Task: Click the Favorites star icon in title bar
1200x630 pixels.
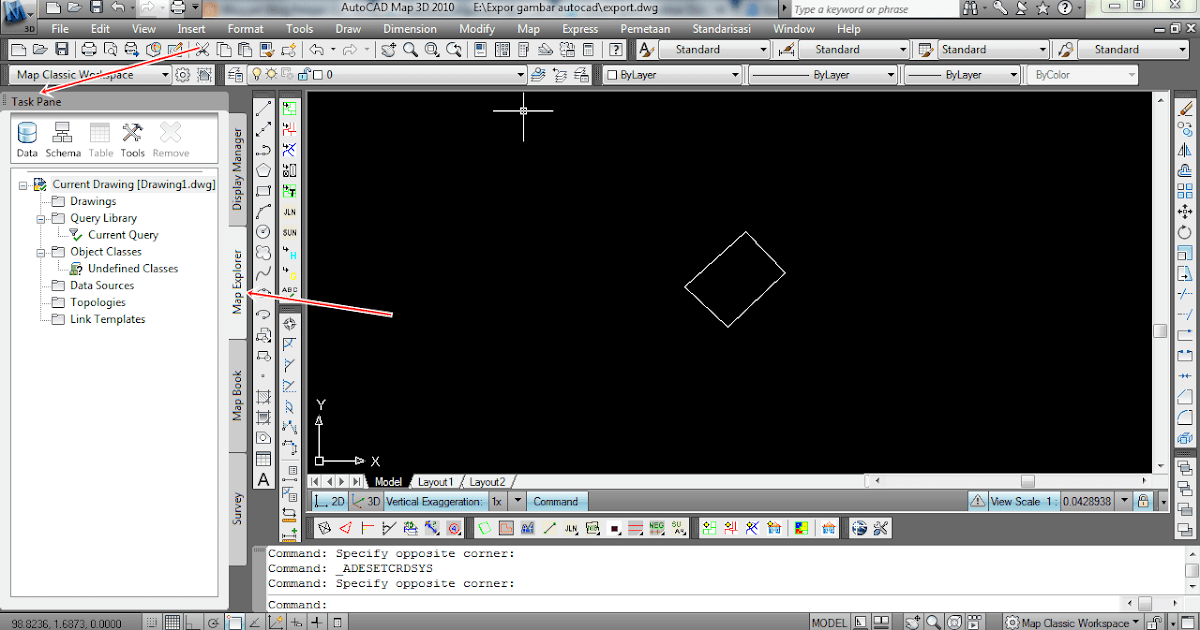Action: point(1042,9)
